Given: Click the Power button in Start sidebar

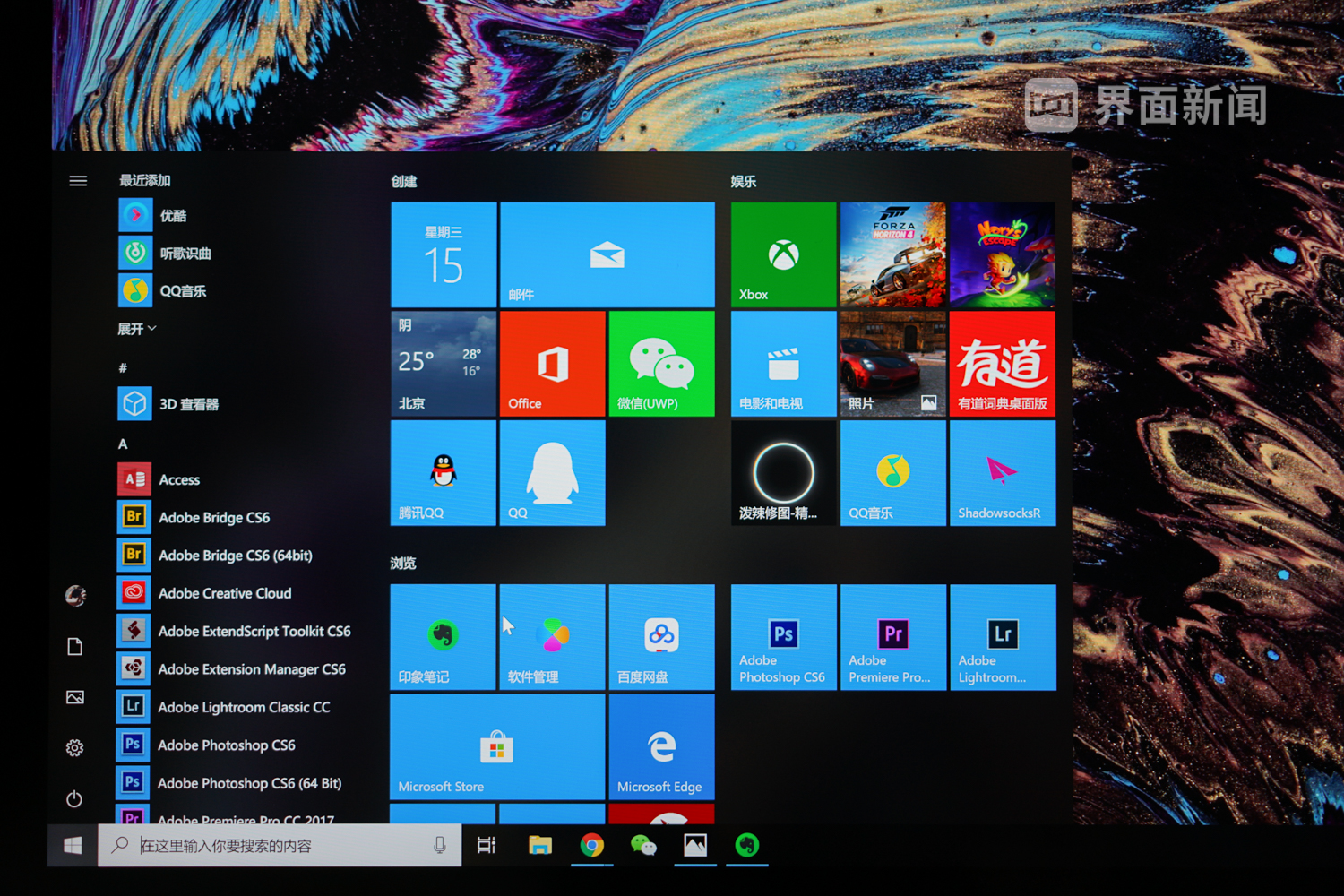Looking at the screenshot, I should coord(74,798).
